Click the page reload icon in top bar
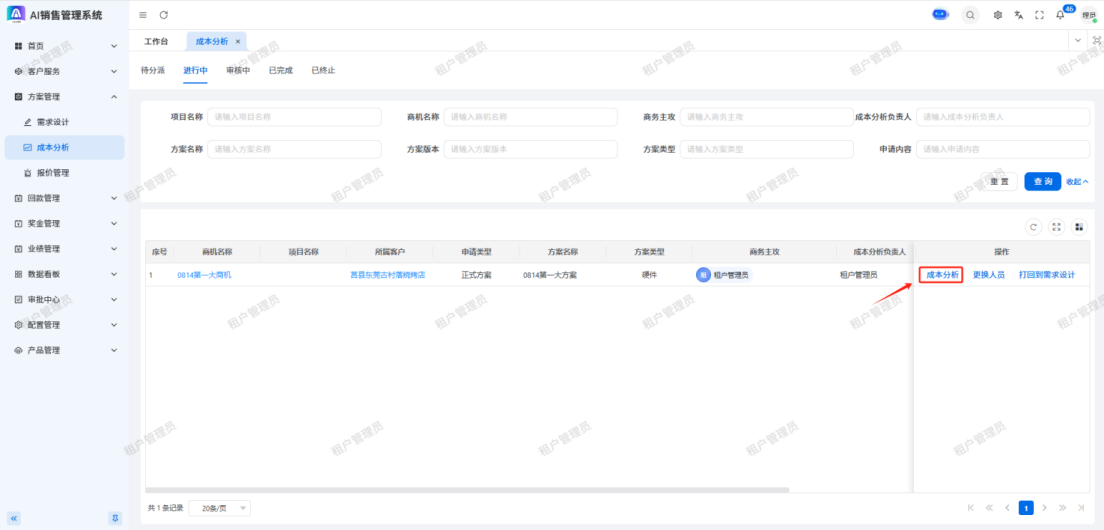 click(164, 15)
